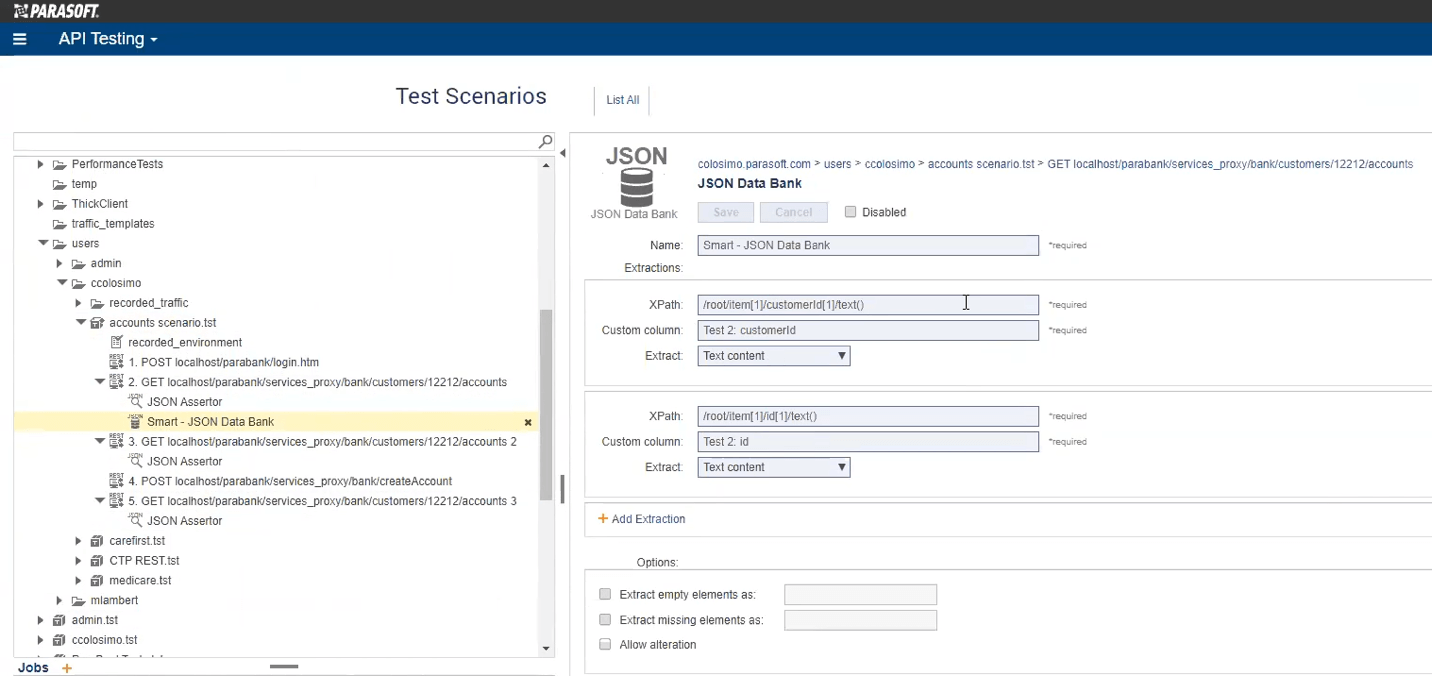This screenshot has height=676, width=1432.
Task: Expand the recorded_traffic folder
Action: click(x=78, y=303)
